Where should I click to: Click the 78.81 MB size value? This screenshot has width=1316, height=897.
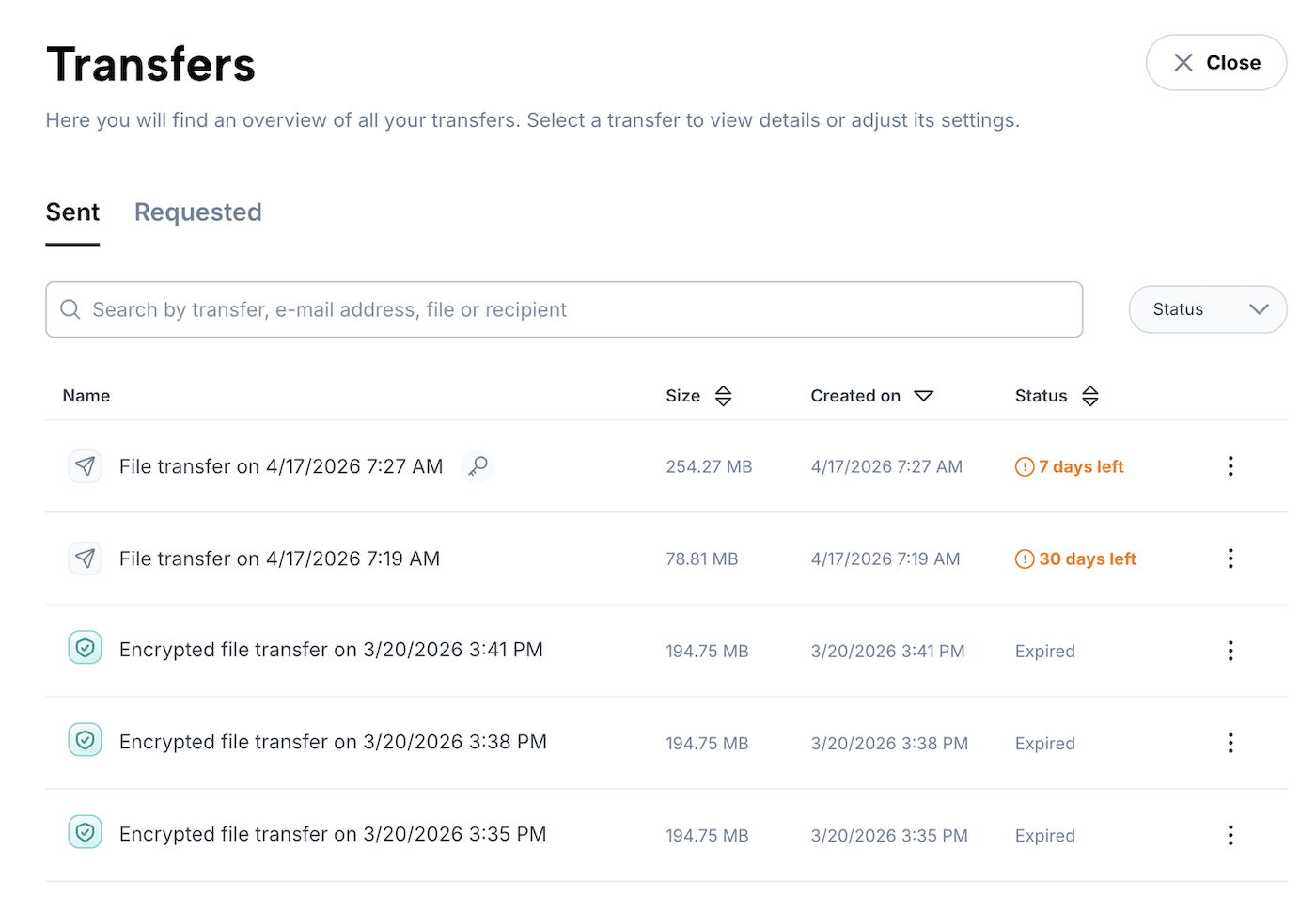(702, 559)
